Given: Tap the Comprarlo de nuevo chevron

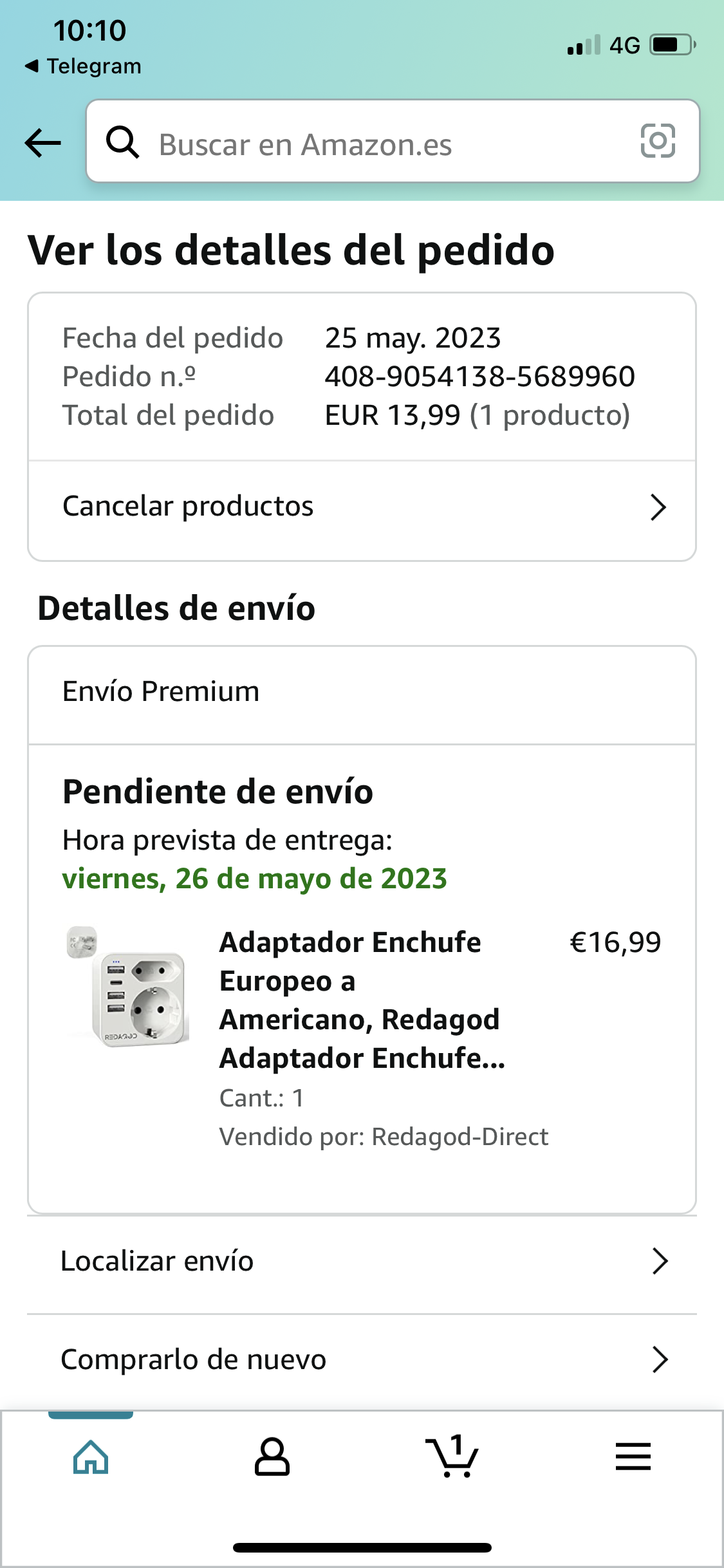Looking at the screenshot, I should (x=660, y=1359).
